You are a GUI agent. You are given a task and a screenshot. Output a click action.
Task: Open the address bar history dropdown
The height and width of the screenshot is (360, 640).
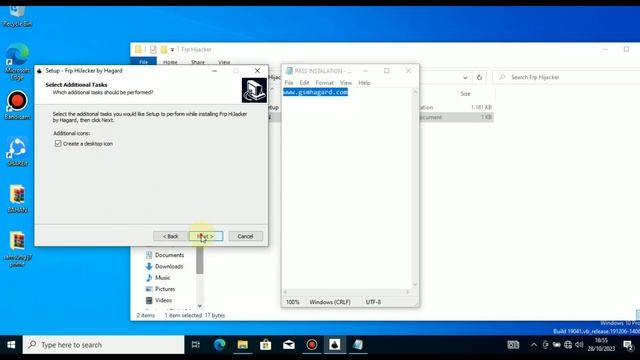tap(465, 77)
